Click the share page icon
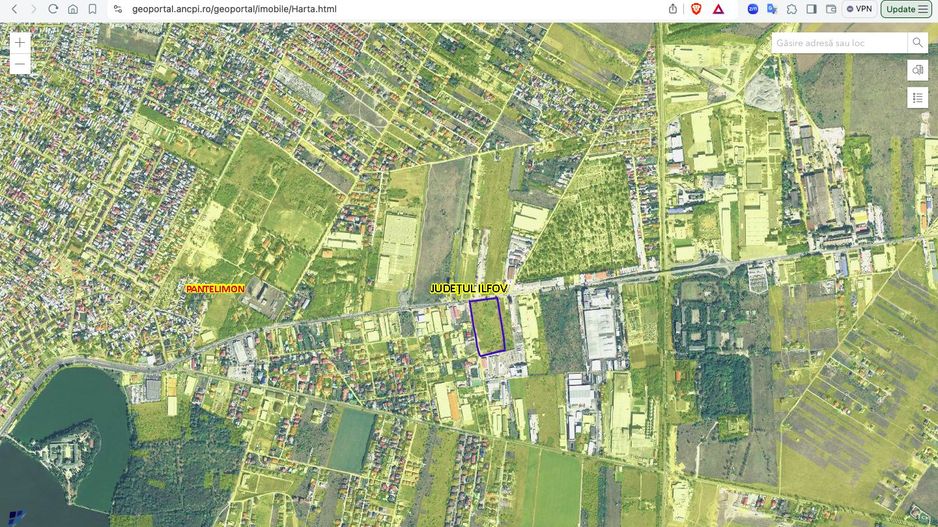This screenshot has height=527, width=938. click(x=673, y=9)
